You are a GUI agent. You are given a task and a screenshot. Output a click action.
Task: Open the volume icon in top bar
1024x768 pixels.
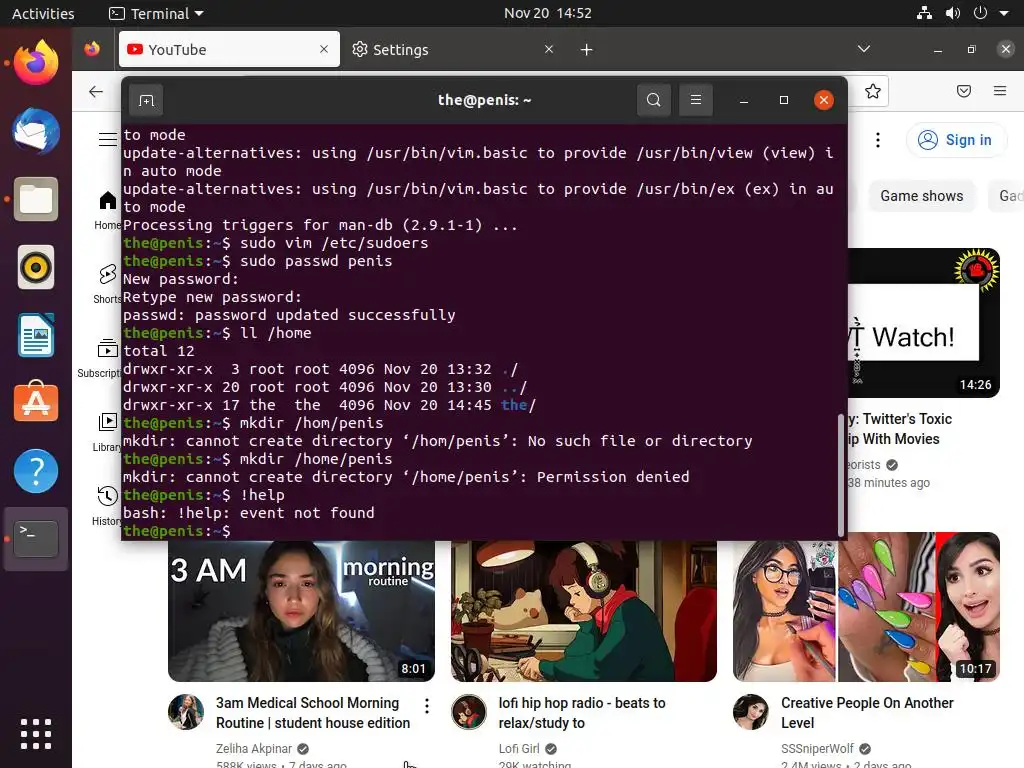click(x=953, y=13)
